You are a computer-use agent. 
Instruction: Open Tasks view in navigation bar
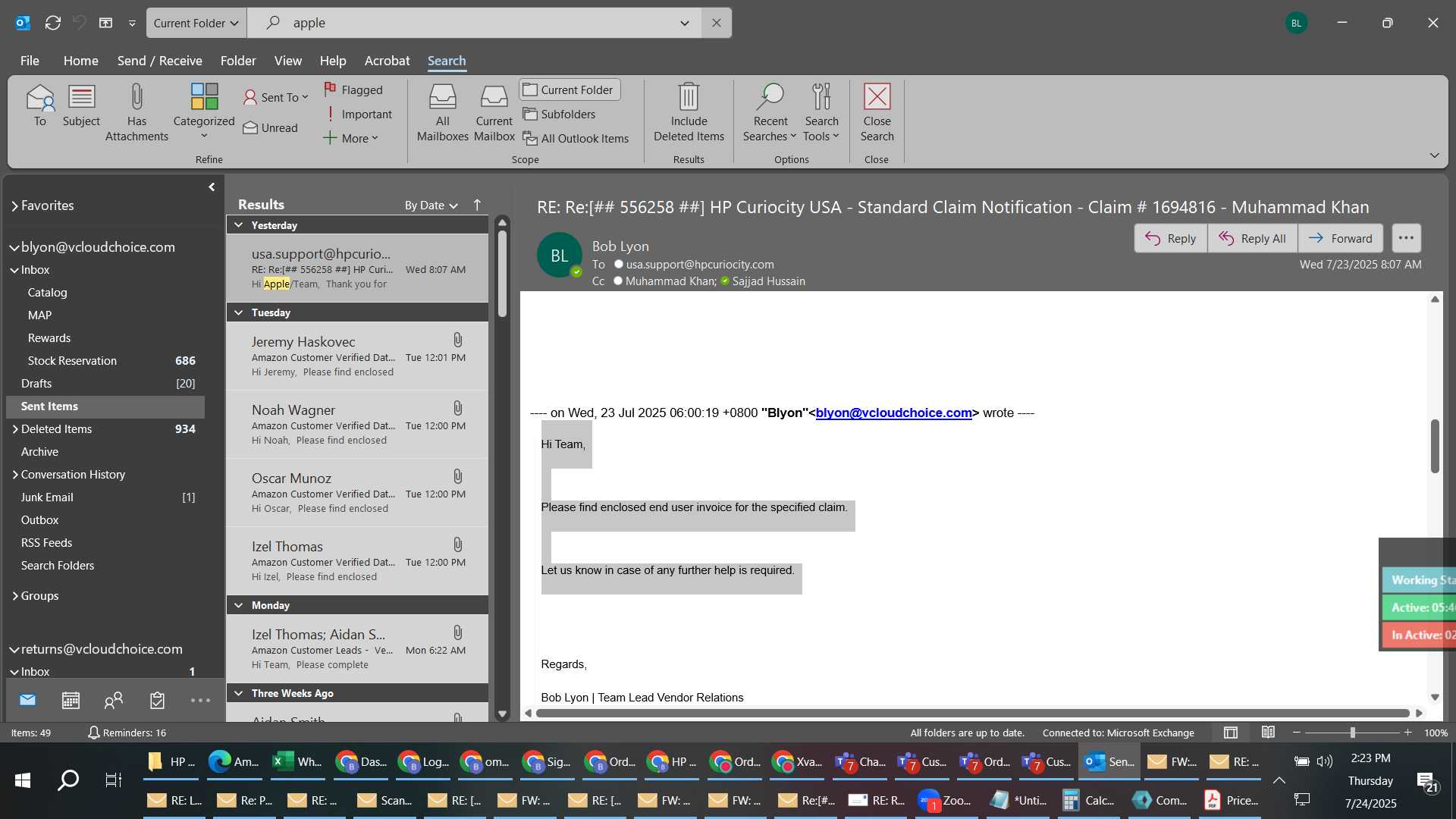coord(157,700)
